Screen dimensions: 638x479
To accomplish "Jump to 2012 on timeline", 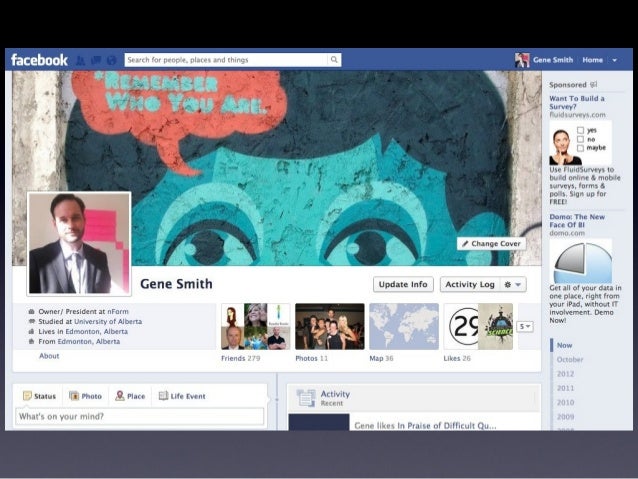I will pos(565,374).
